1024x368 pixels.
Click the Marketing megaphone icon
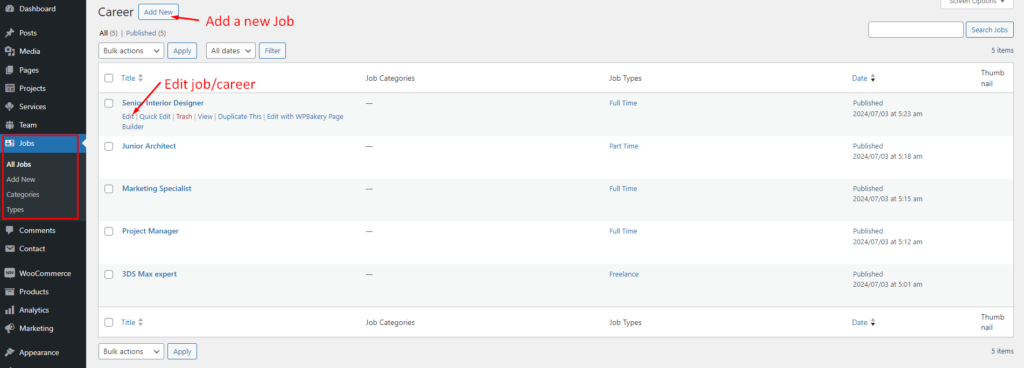point(10,328)
